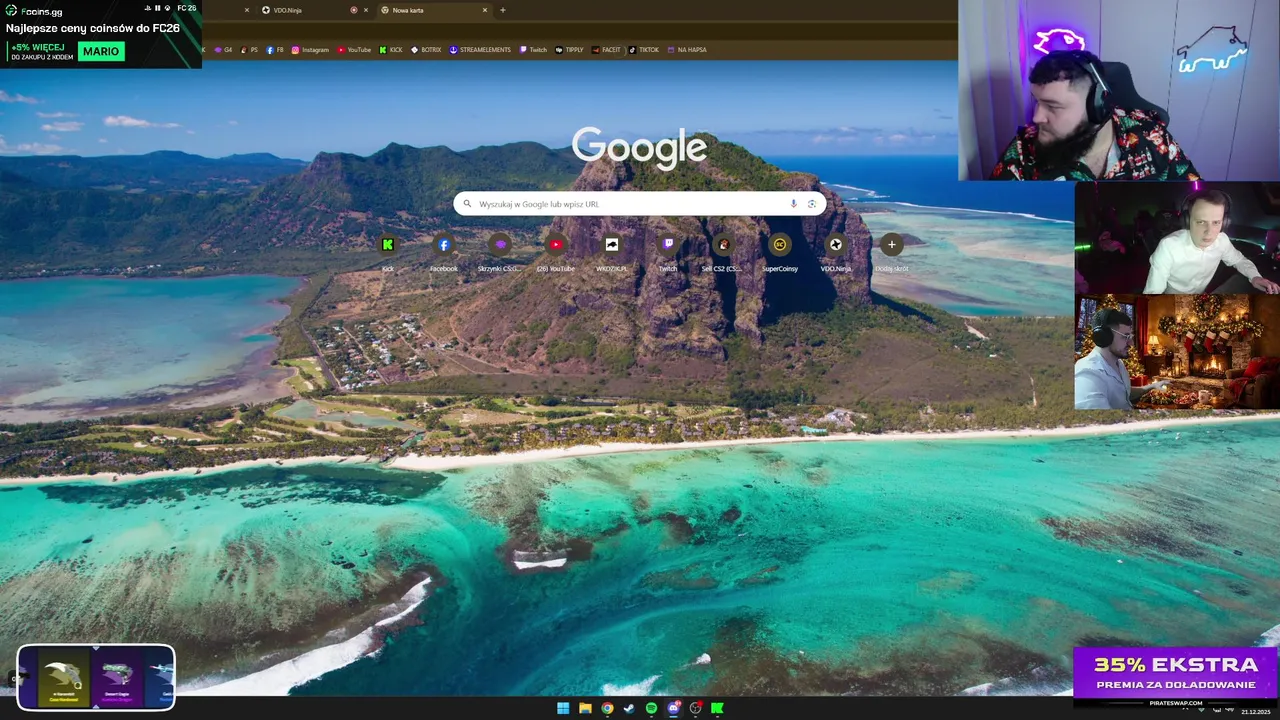This screenshot has height=720, width=1280.
Task: Open Spotify from the taskbar
Action: (651, 708)
